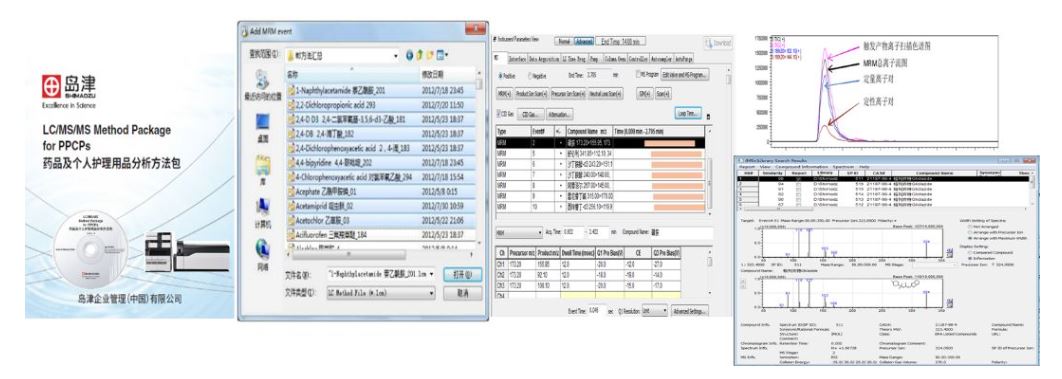Click the SIM(+) button
Viewport: 1062px width, 379px height.
coord(644,93)
